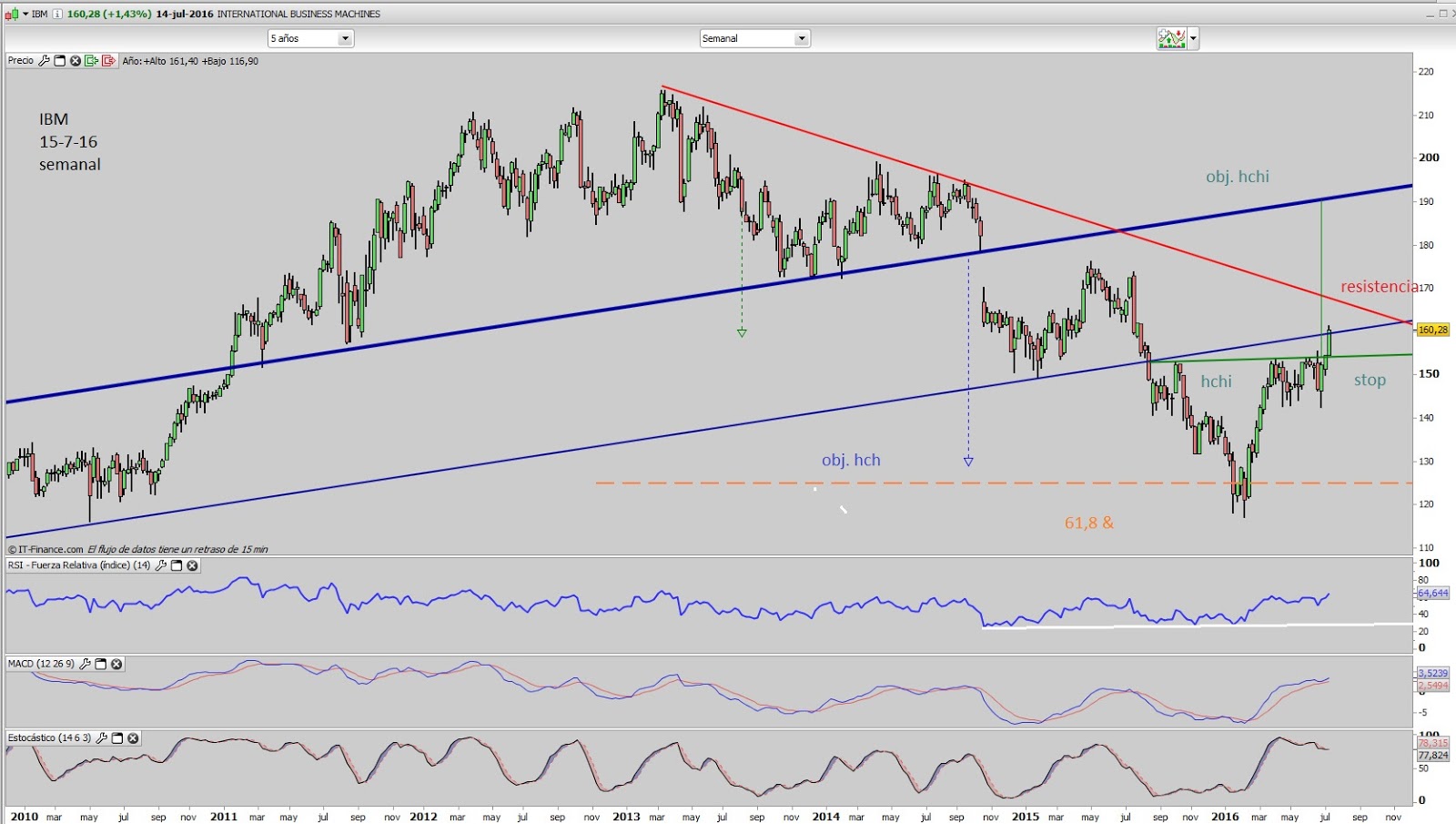The width and height of the screenshot is (1456, 824).
Task: Click the 'resistencia' annotation text
Action: [x=1379, y=286]
